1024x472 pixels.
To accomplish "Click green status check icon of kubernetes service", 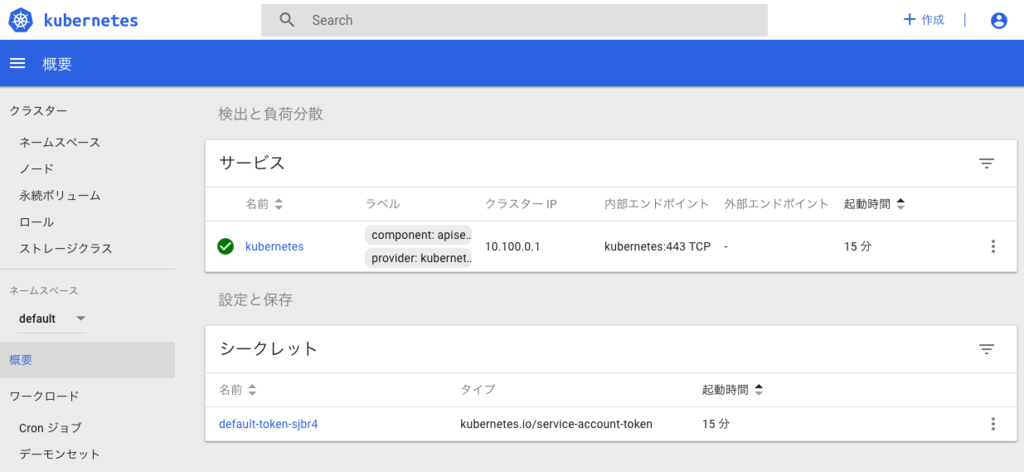I will (x=225, y=247).
